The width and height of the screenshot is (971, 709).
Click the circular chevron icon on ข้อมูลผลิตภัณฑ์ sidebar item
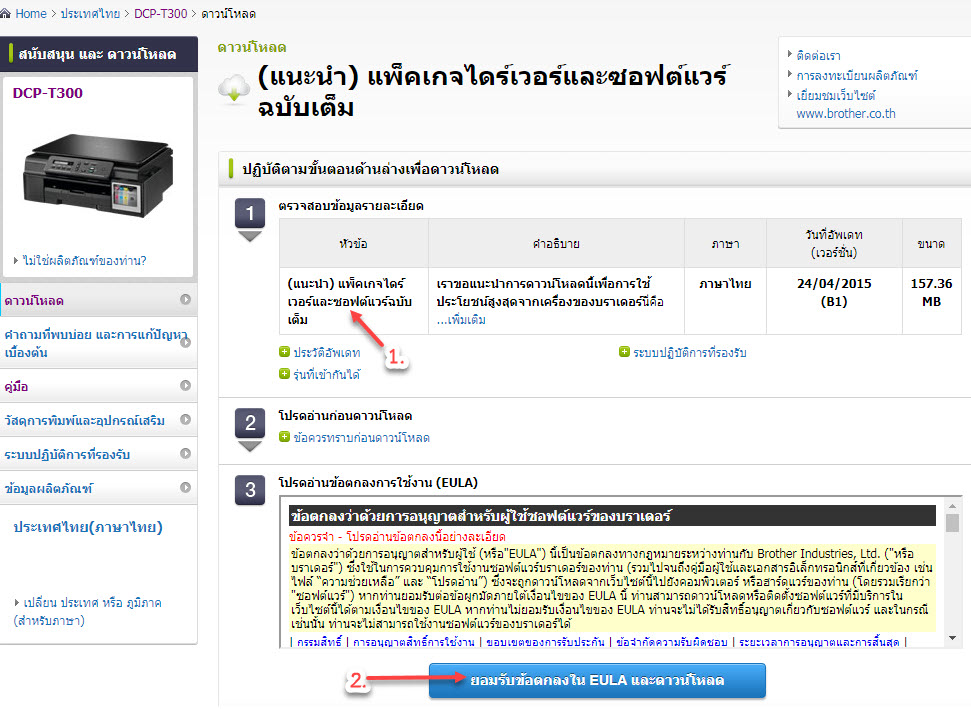click(x=185, y=488)
